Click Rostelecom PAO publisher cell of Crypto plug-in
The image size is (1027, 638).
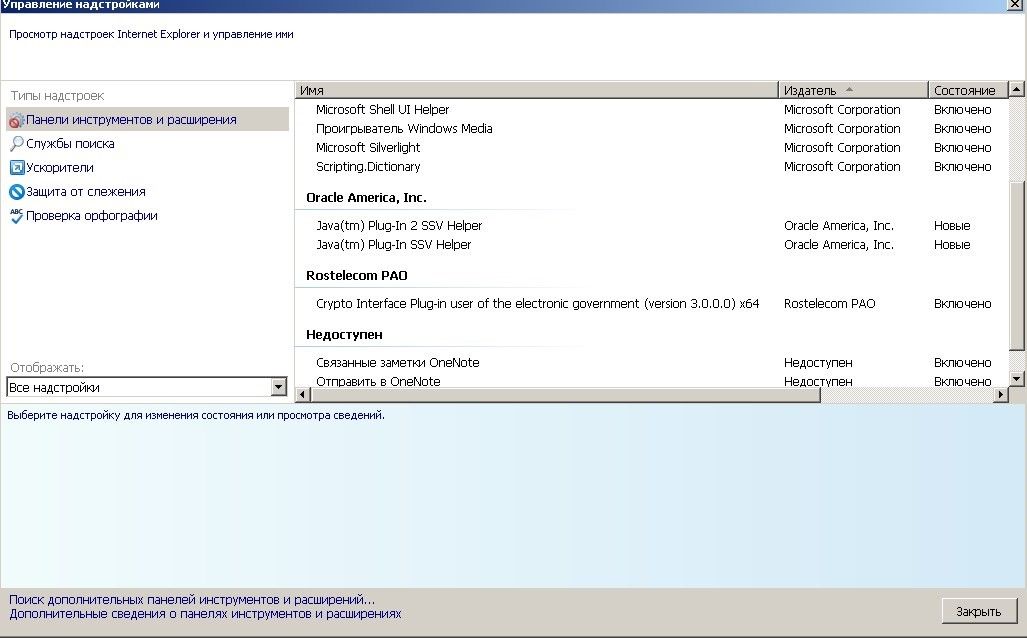click(829, 303)
